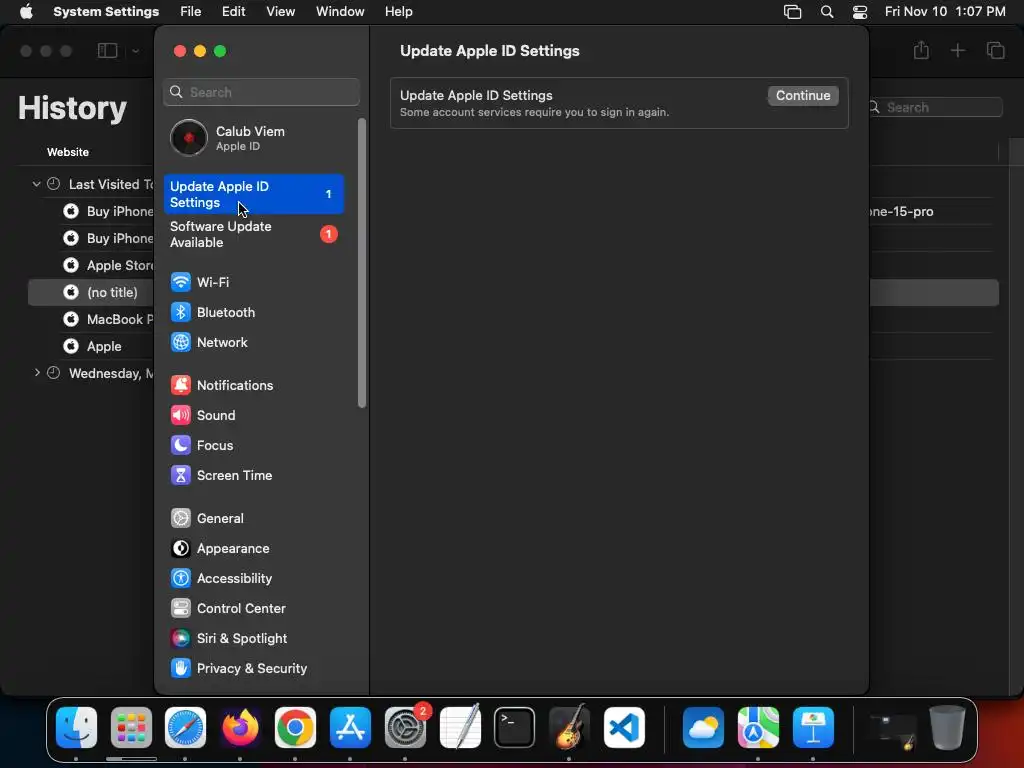The image size is (1024, 768).
Task: Select General settings
Action: 253,519
